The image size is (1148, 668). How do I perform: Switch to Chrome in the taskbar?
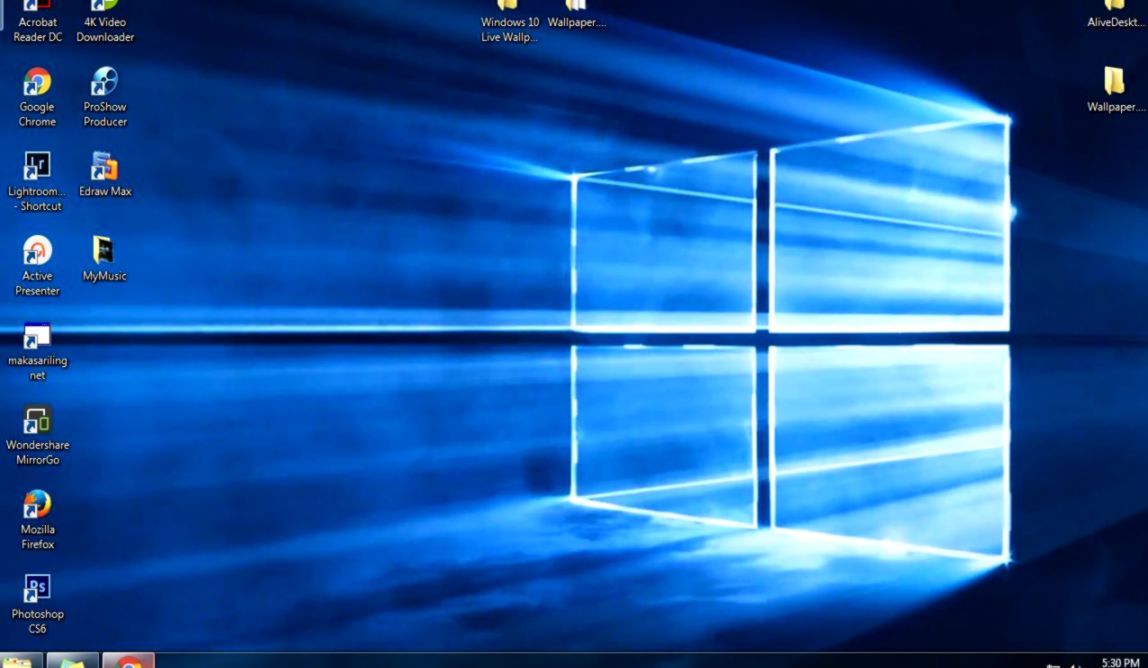pyautogui.click(x=128, y=661)
